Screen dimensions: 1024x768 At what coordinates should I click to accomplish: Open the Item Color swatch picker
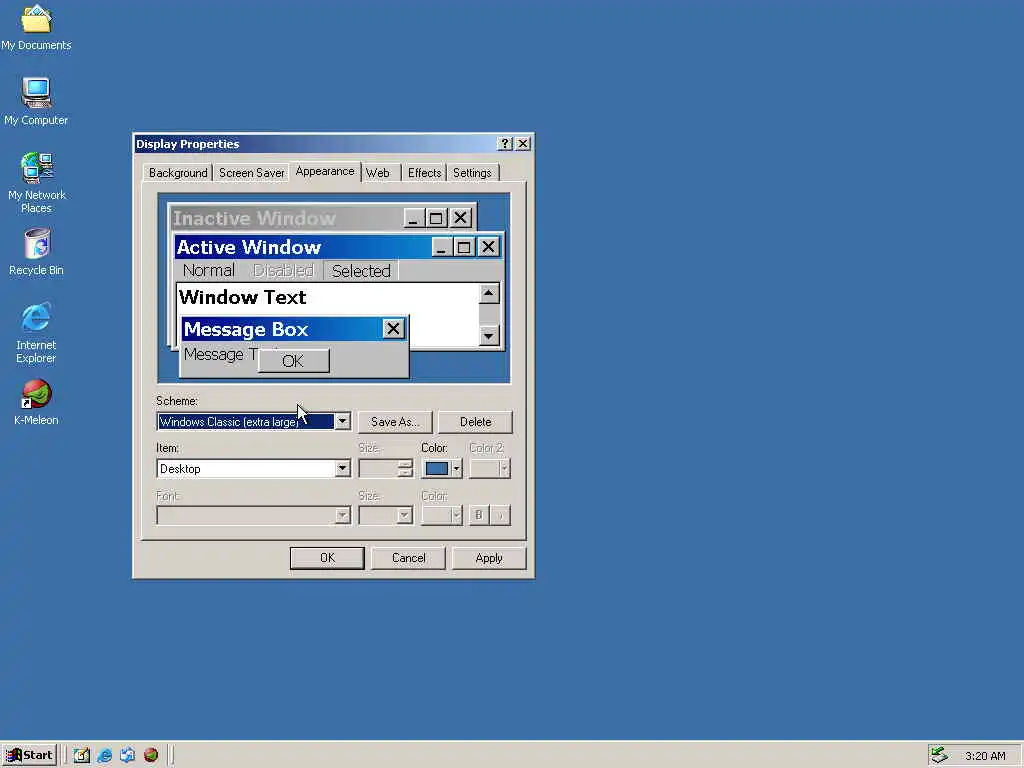point(437,469)
